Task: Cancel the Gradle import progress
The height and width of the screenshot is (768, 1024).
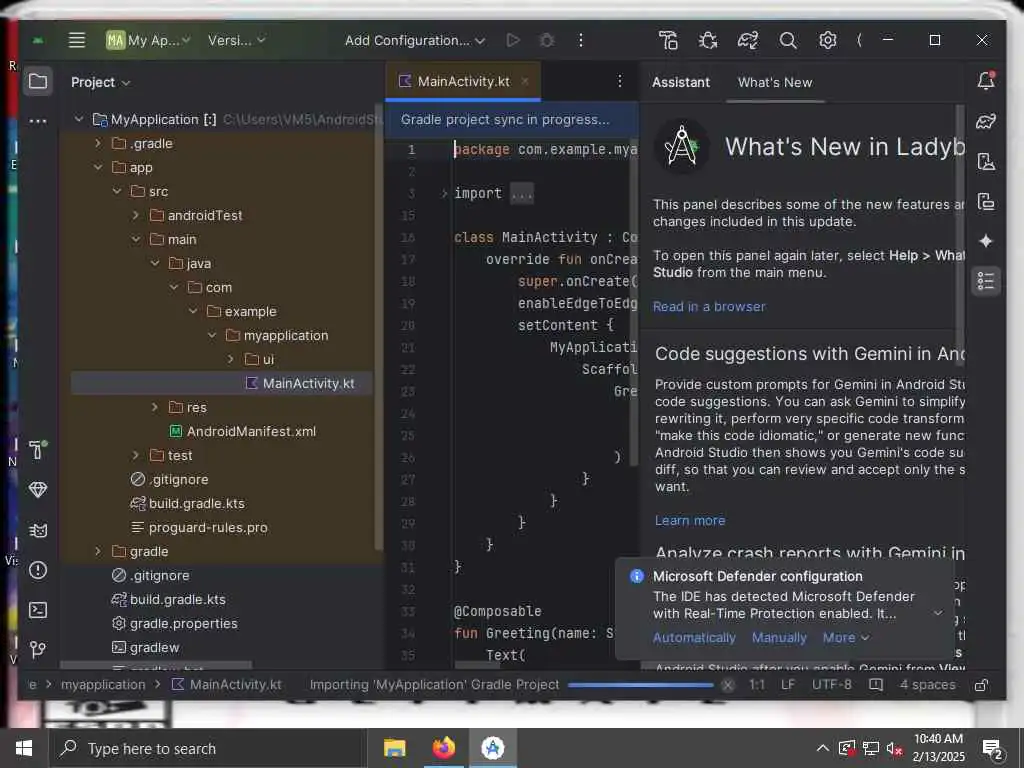Action: (728, 685)
